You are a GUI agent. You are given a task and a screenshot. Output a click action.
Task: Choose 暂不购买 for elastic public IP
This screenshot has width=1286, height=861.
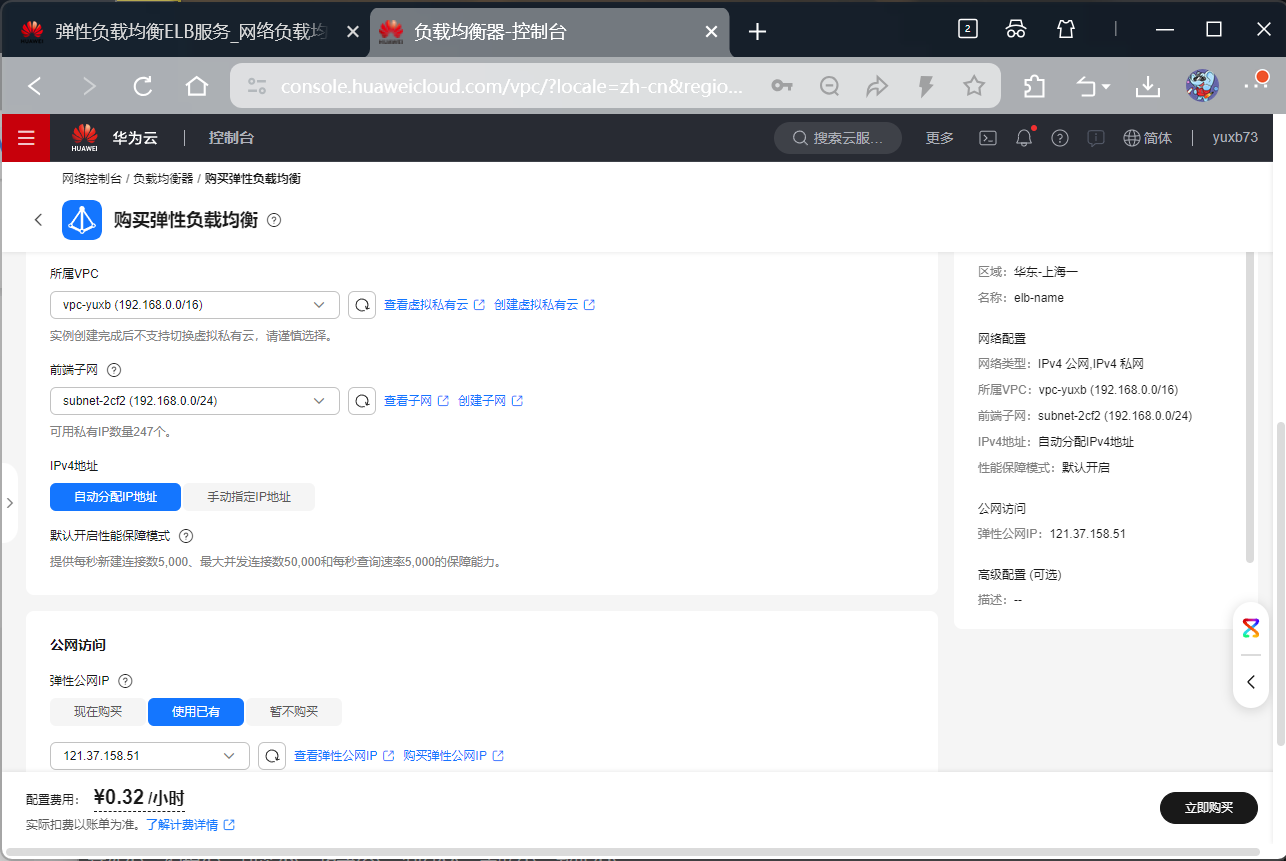click(x=294, y=712)
